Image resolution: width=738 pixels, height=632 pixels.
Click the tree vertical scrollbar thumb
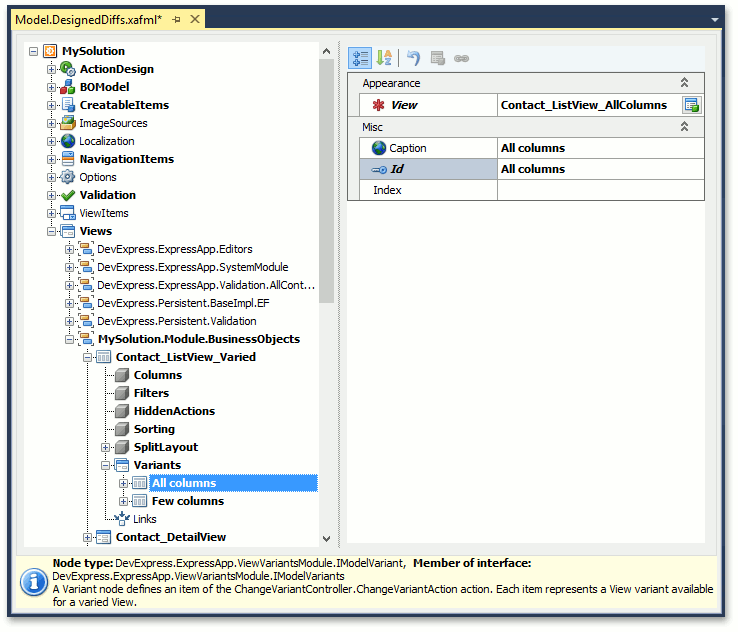tap(326, 181)
